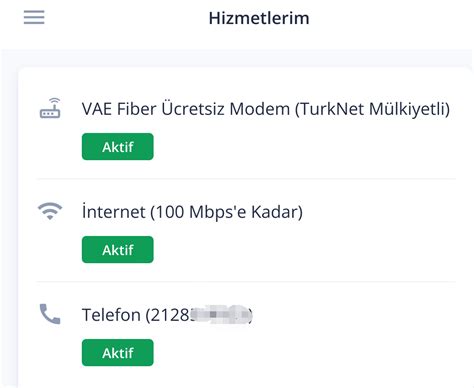Click the Wi-Fi internet service icon
Image resolution: width=474 pixels, height=388 pixels.
[x=50, y=211]
